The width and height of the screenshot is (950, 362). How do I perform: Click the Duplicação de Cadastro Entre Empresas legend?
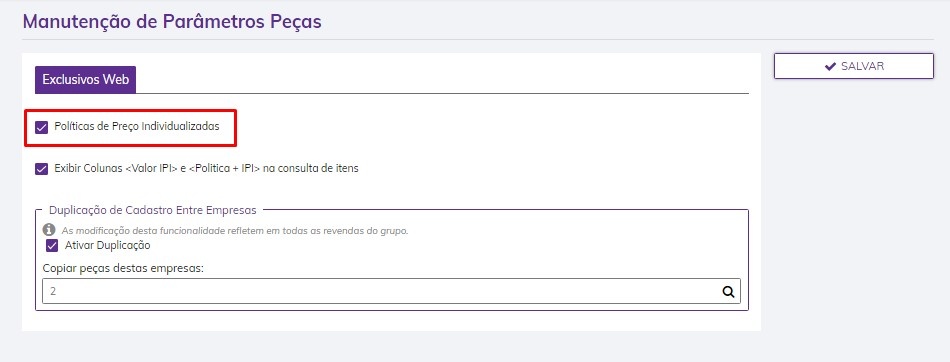coord(153,210)
